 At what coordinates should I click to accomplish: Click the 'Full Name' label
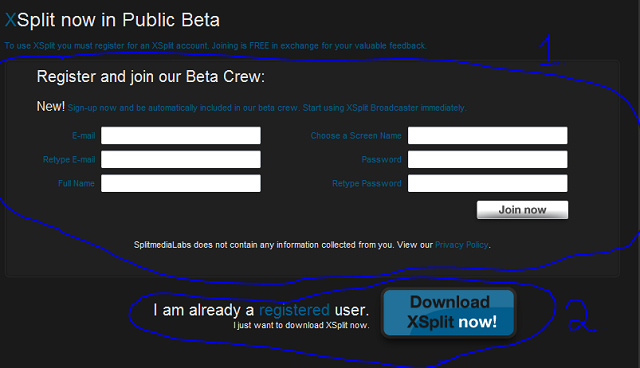click(76, 184)
